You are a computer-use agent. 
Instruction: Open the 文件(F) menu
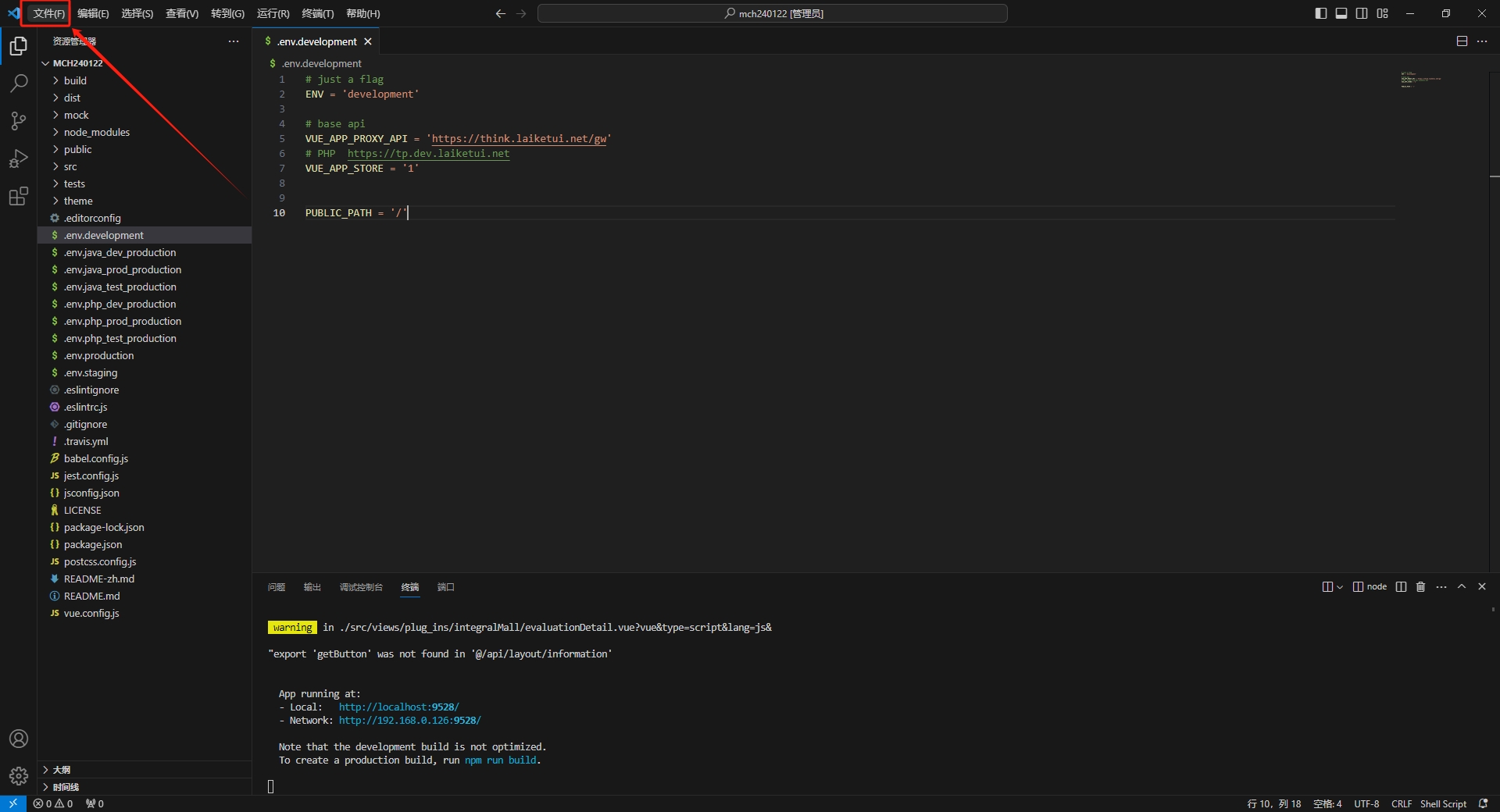pos(48,13)
